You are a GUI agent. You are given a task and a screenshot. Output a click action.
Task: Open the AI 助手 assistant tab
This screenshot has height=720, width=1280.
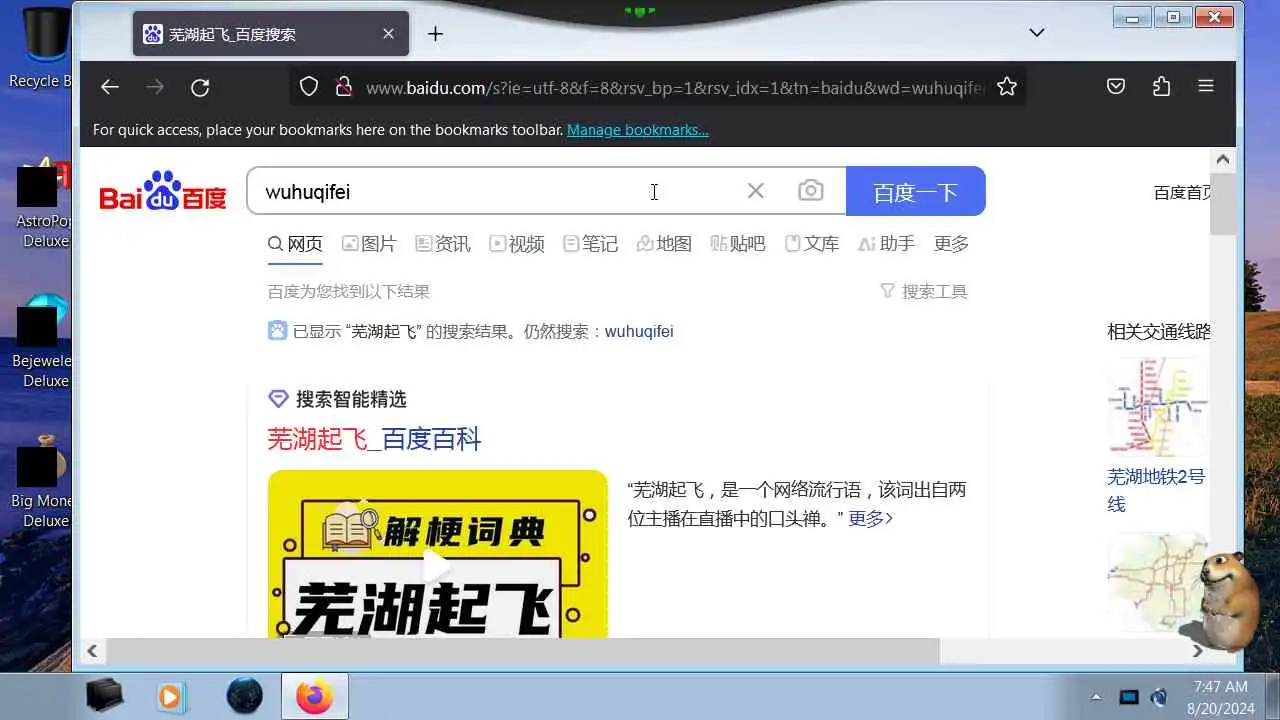(x=886, y=244)
